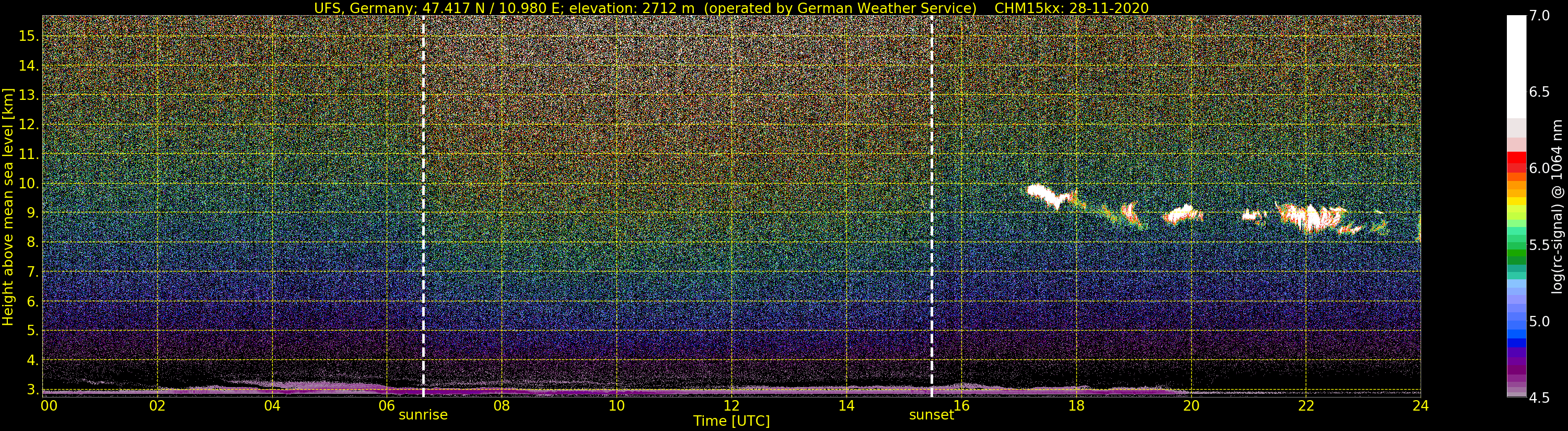Click the '5.5' colorbar value label
The image size is (1568, 431).
tap(1539, 245)
